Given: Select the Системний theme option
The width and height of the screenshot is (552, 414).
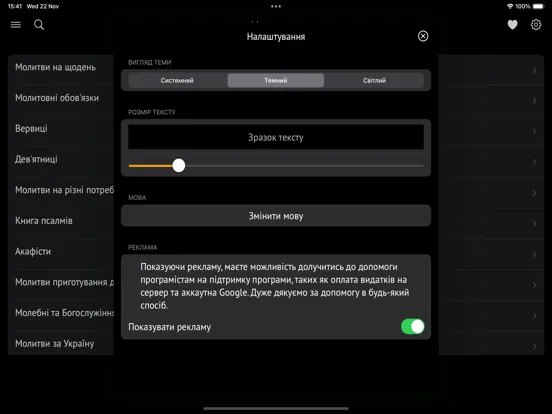Looking at the screenshot, I should coord(177,80).
